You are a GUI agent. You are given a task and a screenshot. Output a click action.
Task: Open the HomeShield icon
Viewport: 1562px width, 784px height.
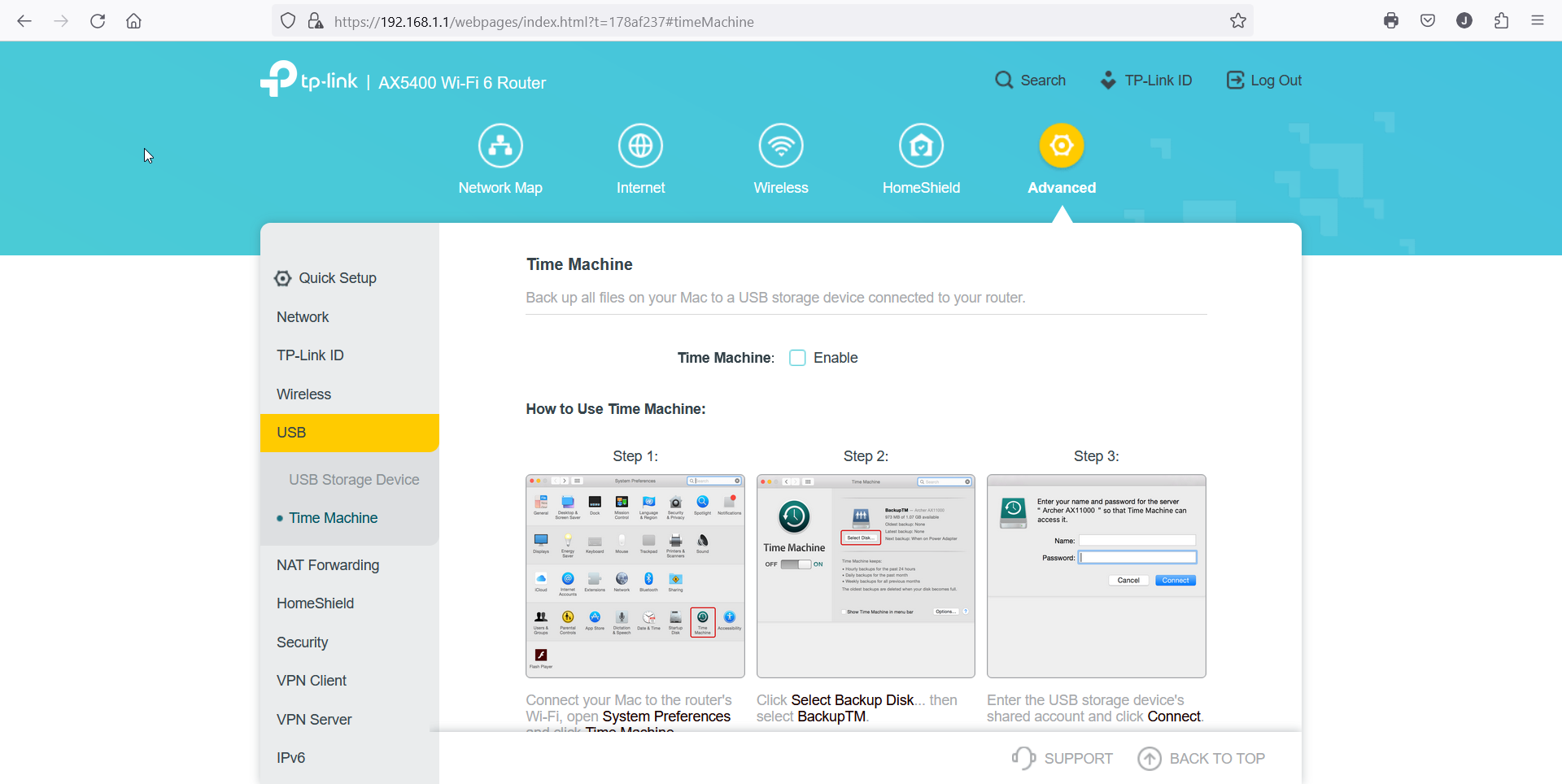(921, 146)
